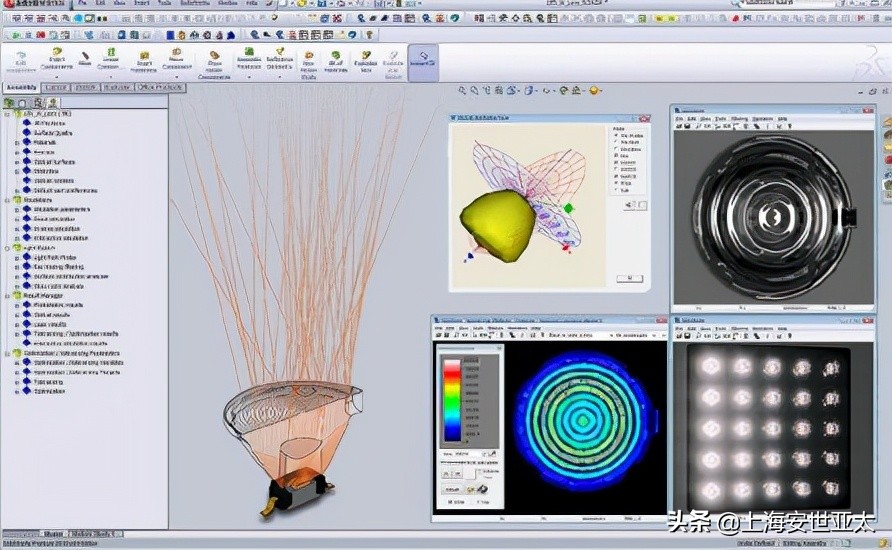Image resolution: width=892 pixels, height=550 pixels.
Task: Open the PropertyManager panel tab
Action: pos(23,103)
